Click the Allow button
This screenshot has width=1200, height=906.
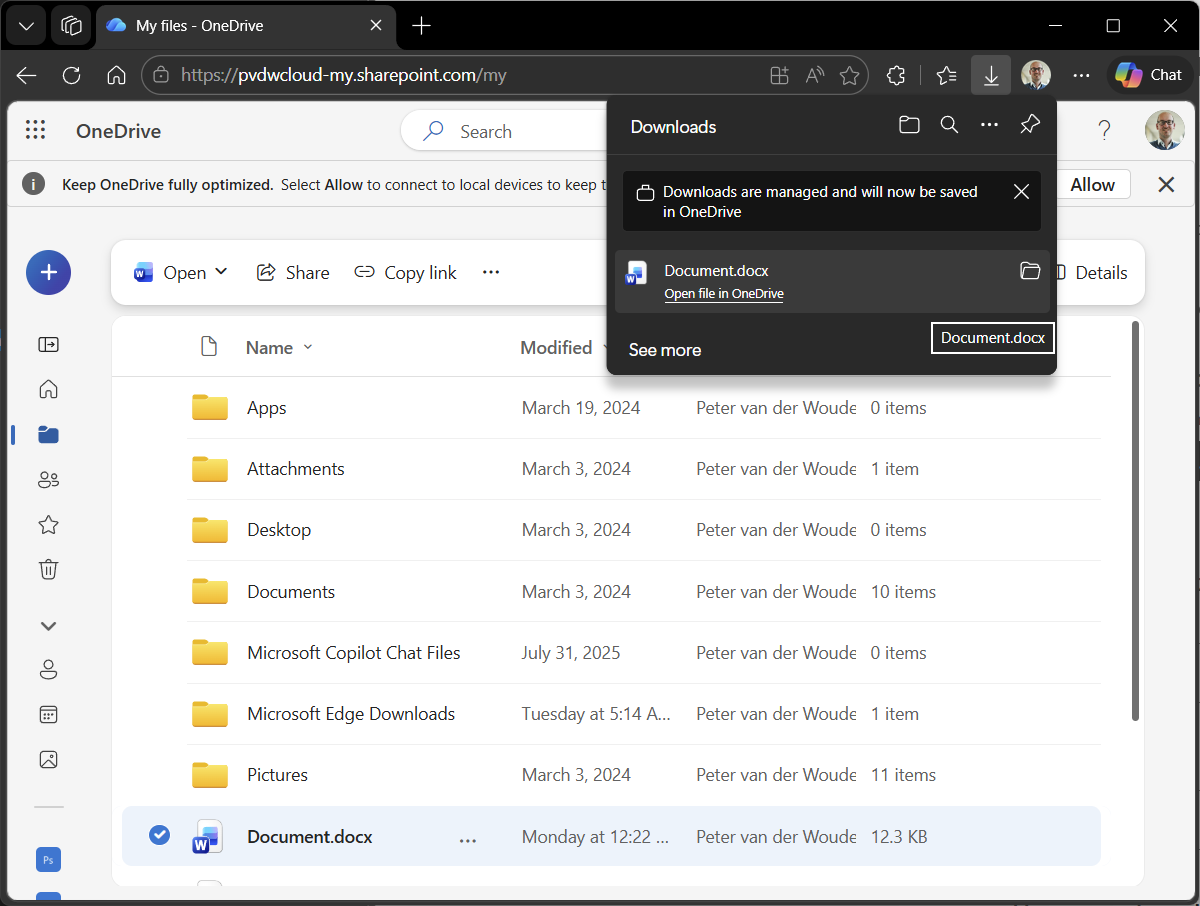[x=1092, y=184]
